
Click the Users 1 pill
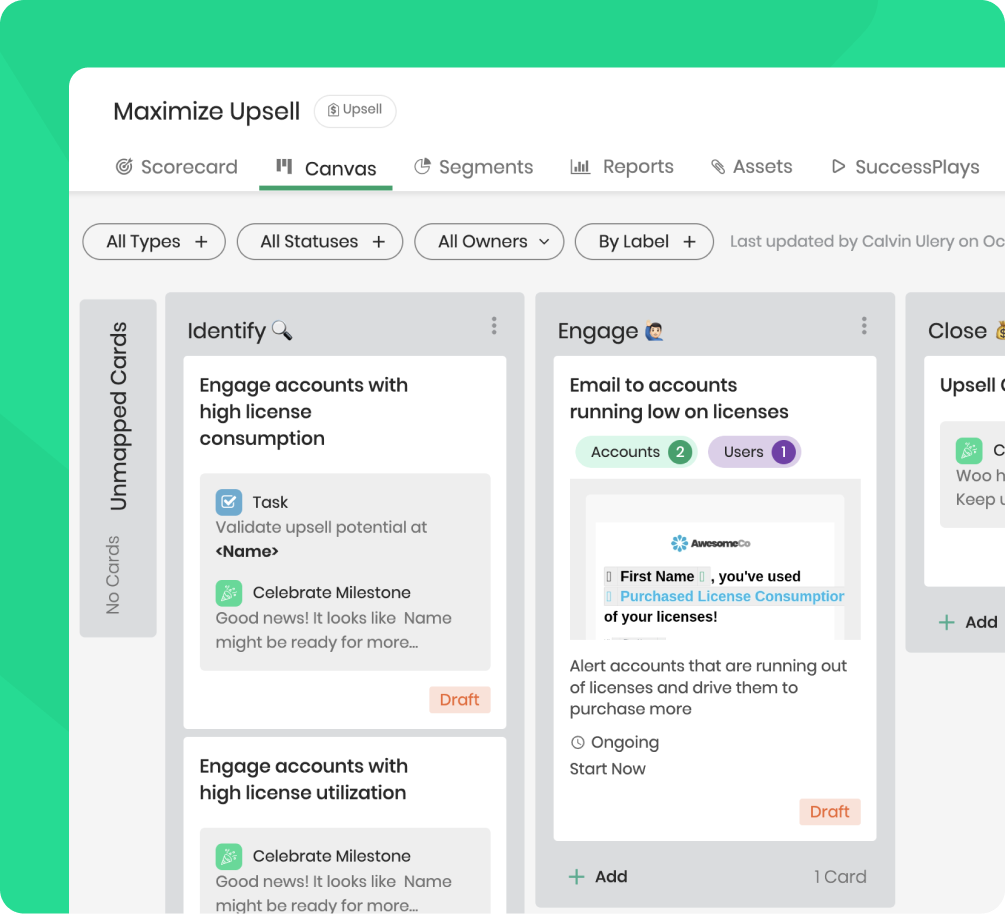754,452
